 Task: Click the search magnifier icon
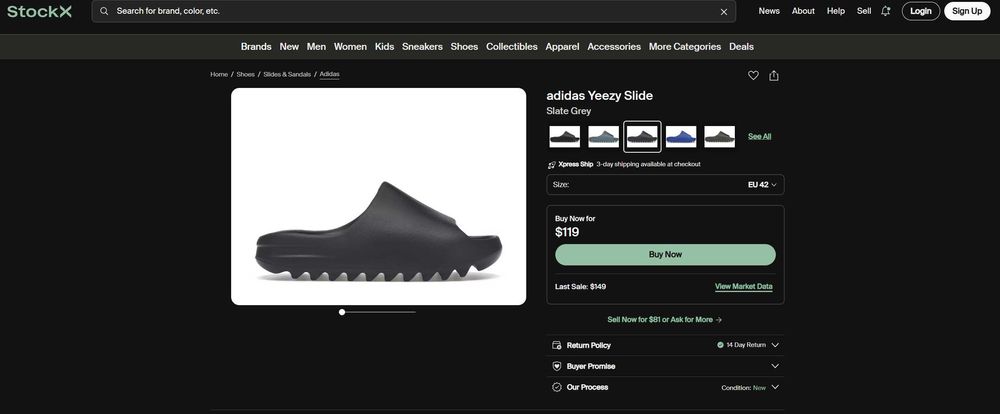104,11
